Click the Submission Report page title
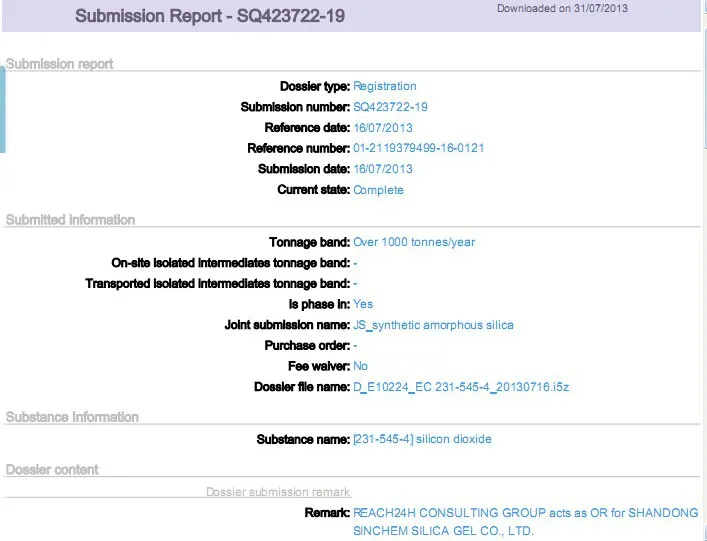The width and height of the screenshot is (707, 541). click(x=205, y=16)
